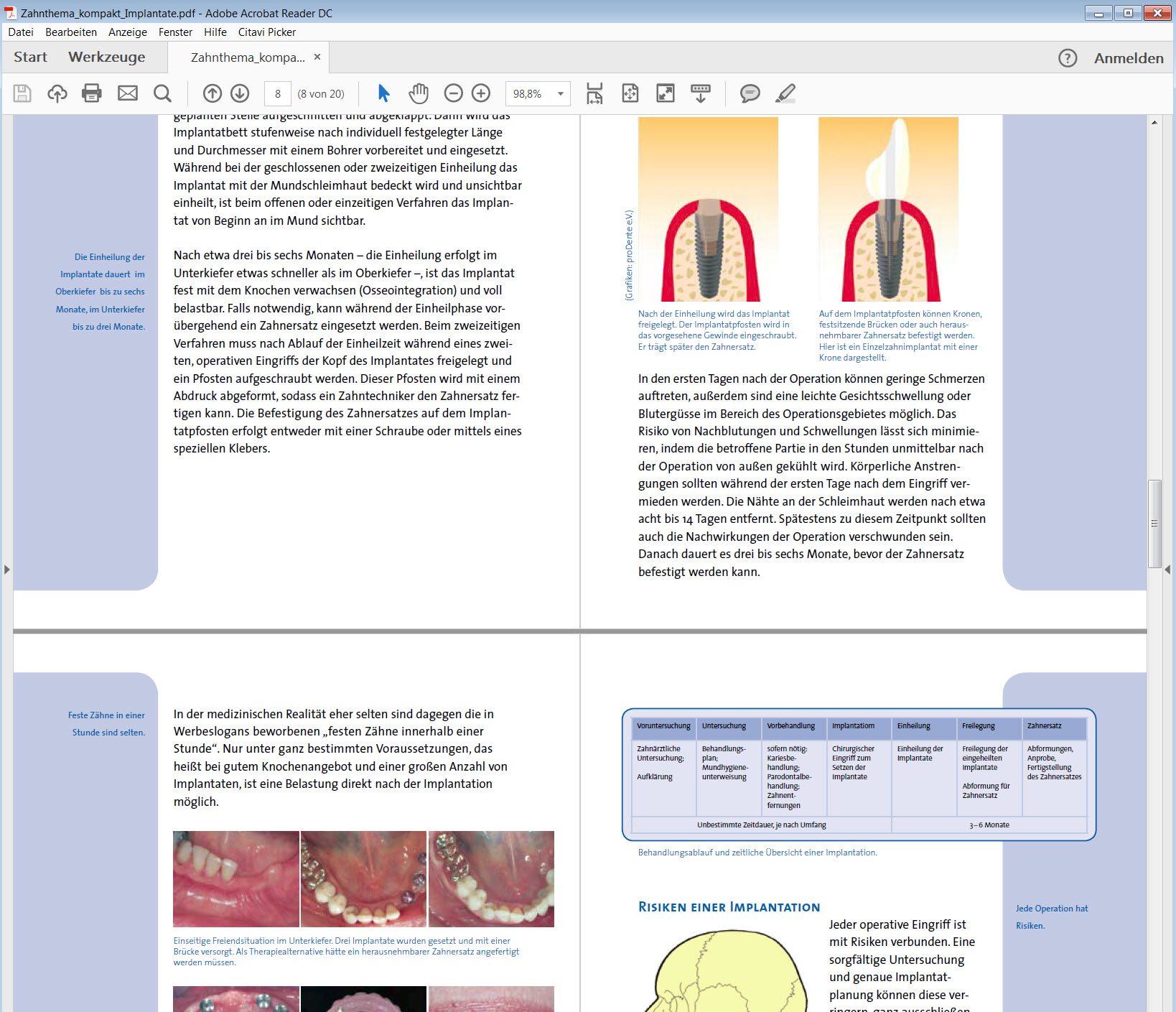The height and width of the screenshot is (1012, 1176).
Task: Click the margin note 'Jede Operation hat'
Action: pyautogui.click(x=1052, y=909)
